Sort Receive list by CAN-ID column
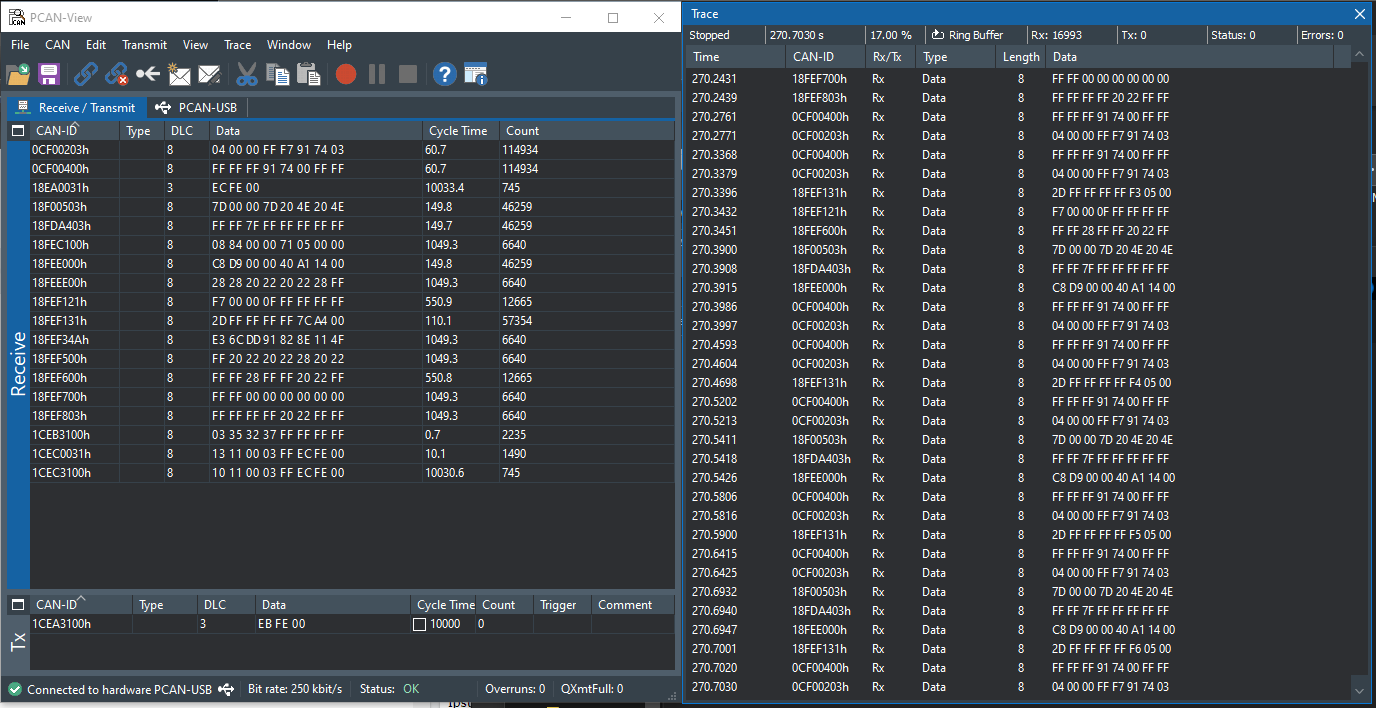Screen dimensions: 1376x708 [57, 131]
